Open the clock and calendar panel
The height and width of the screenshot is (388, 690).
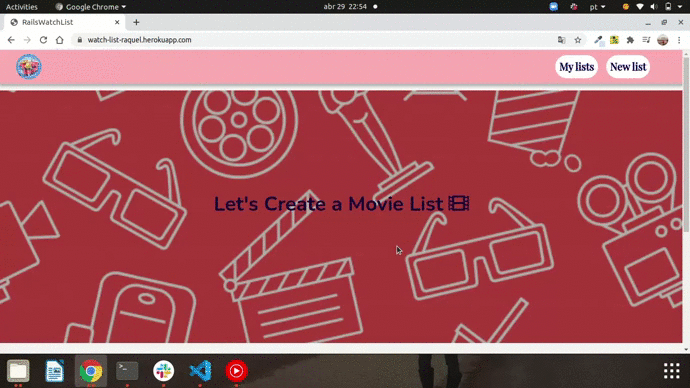click(345, 7)
